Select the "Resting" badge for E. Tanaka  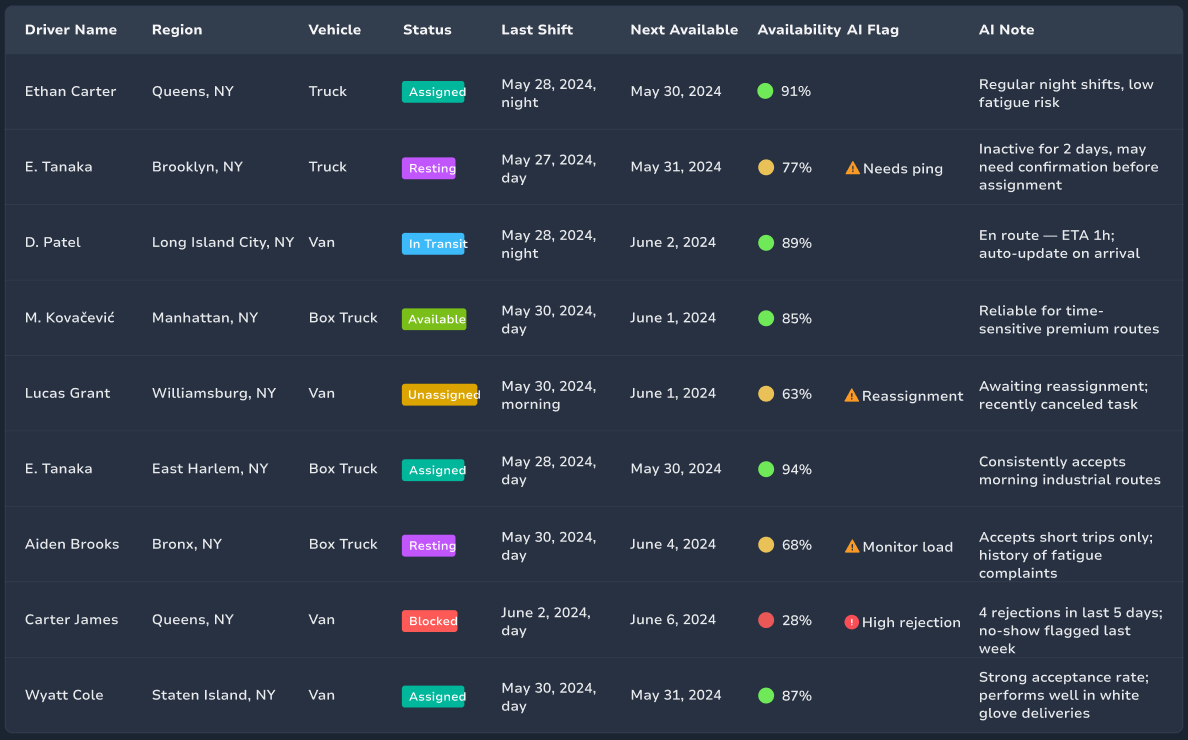[x=429, y=168]
